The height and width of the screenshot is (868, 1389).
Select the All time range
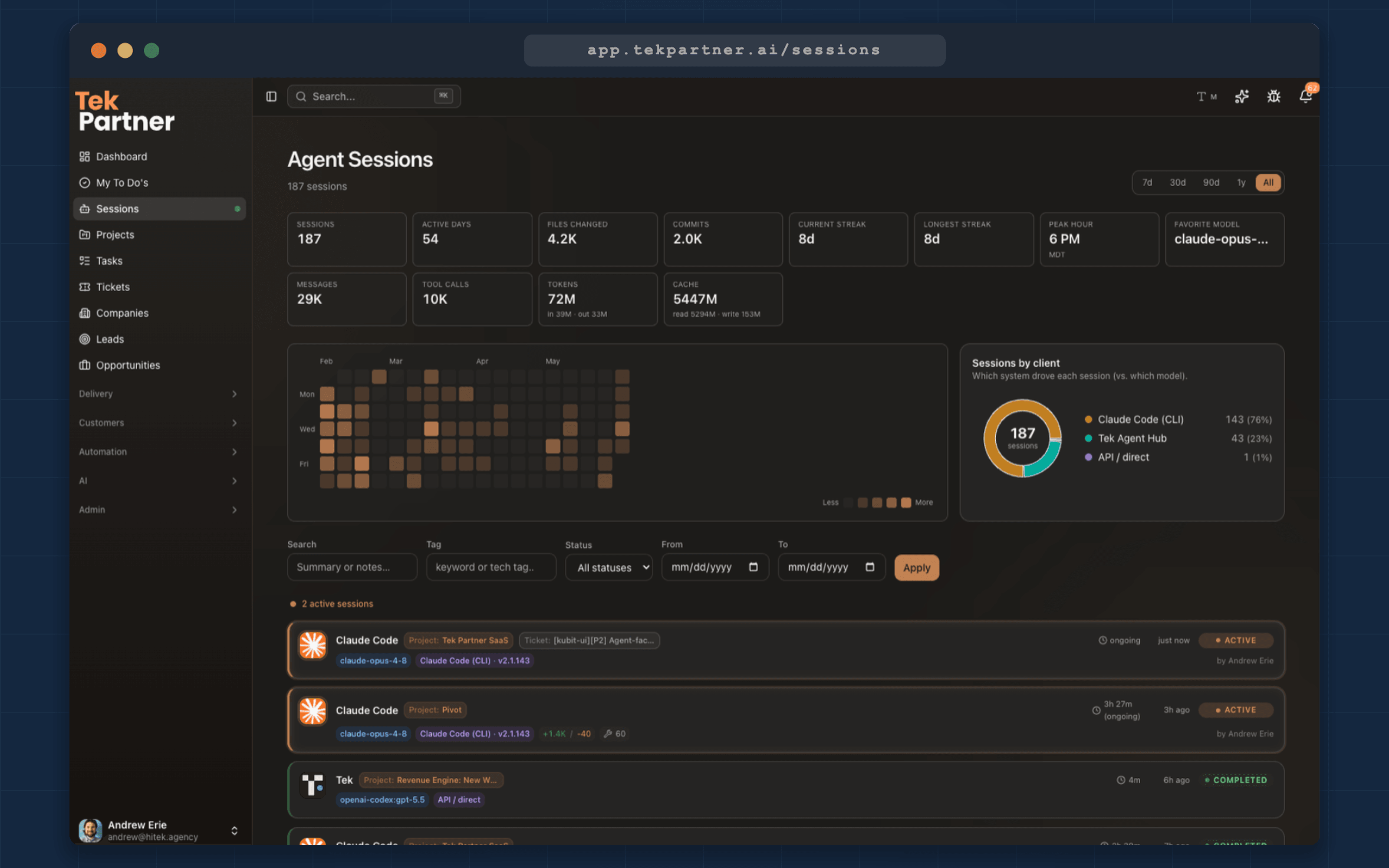pyautogui.click(x=1268, y=183)
